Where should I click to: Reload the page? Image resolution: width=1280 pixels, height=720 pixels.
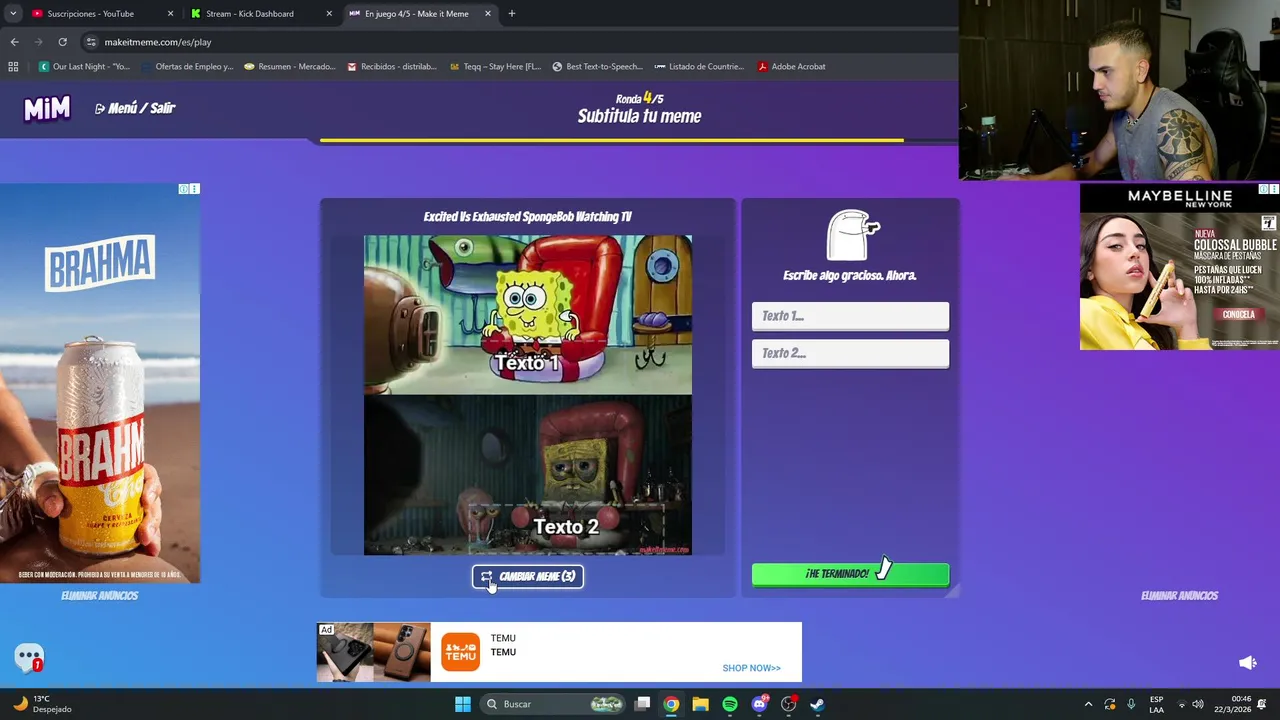pos(62,42)
